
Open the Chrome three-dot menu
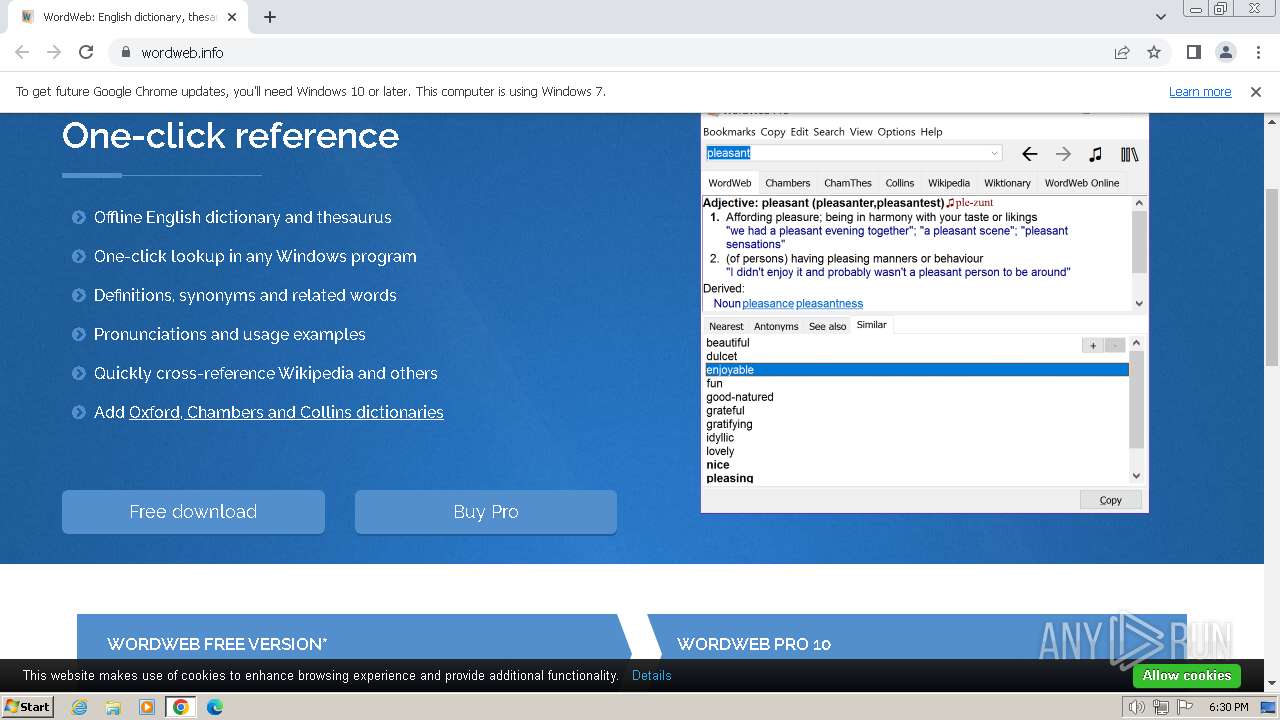pyautogui.click(x=1257, y=52)
